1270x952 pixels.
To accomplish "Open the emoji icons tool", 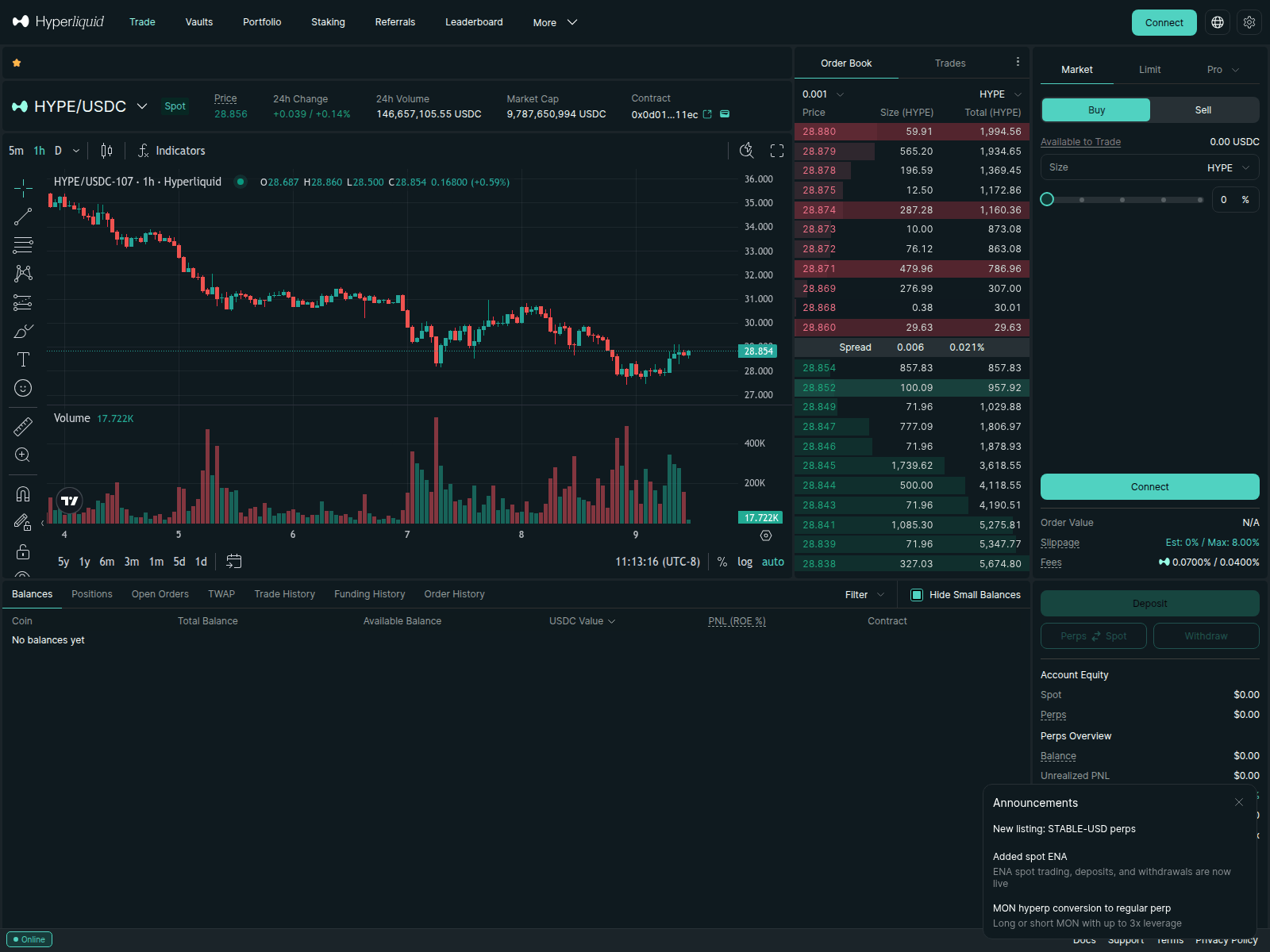I will tap(23, 388).
